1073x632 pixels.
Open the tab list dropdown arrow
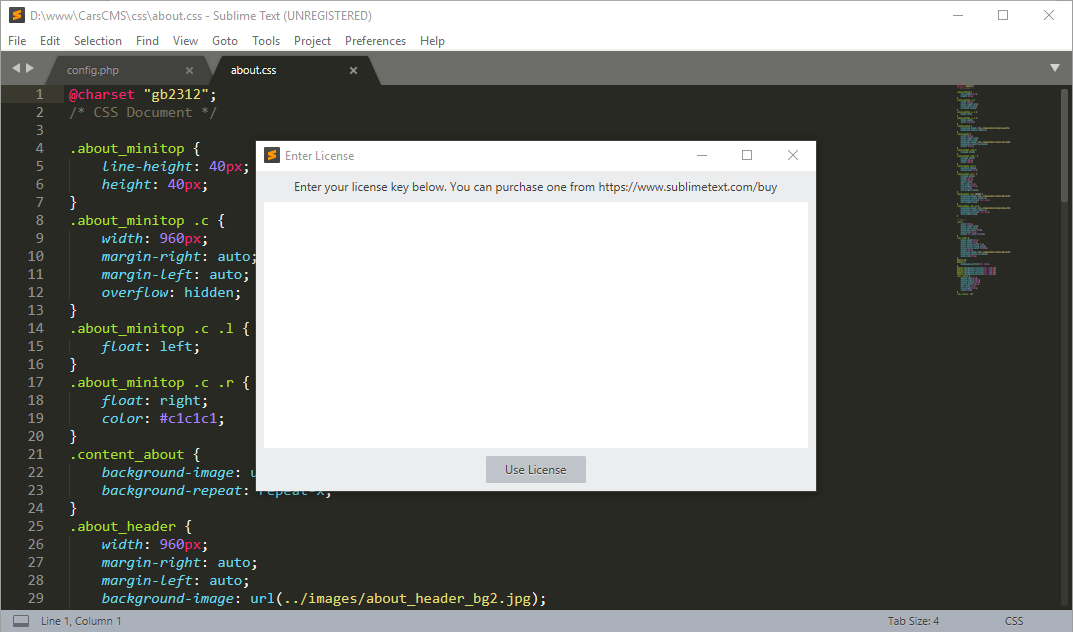[x=1055, y=68]
